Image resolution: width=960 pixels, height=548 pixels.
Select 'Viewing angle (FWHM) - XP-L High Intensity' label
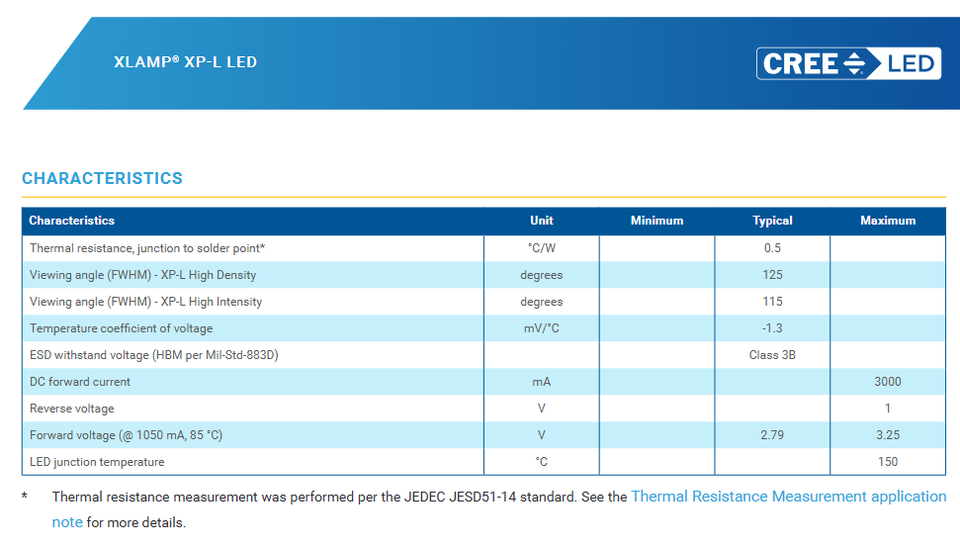tap(146, 302)
